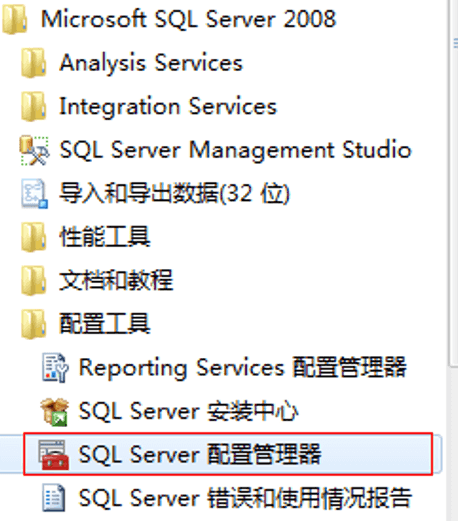Image resolution: width=458 pixels, height=521 pixels.
Task: Open 导入和导出数据(32 位) entry
Action: pos(155,194)
